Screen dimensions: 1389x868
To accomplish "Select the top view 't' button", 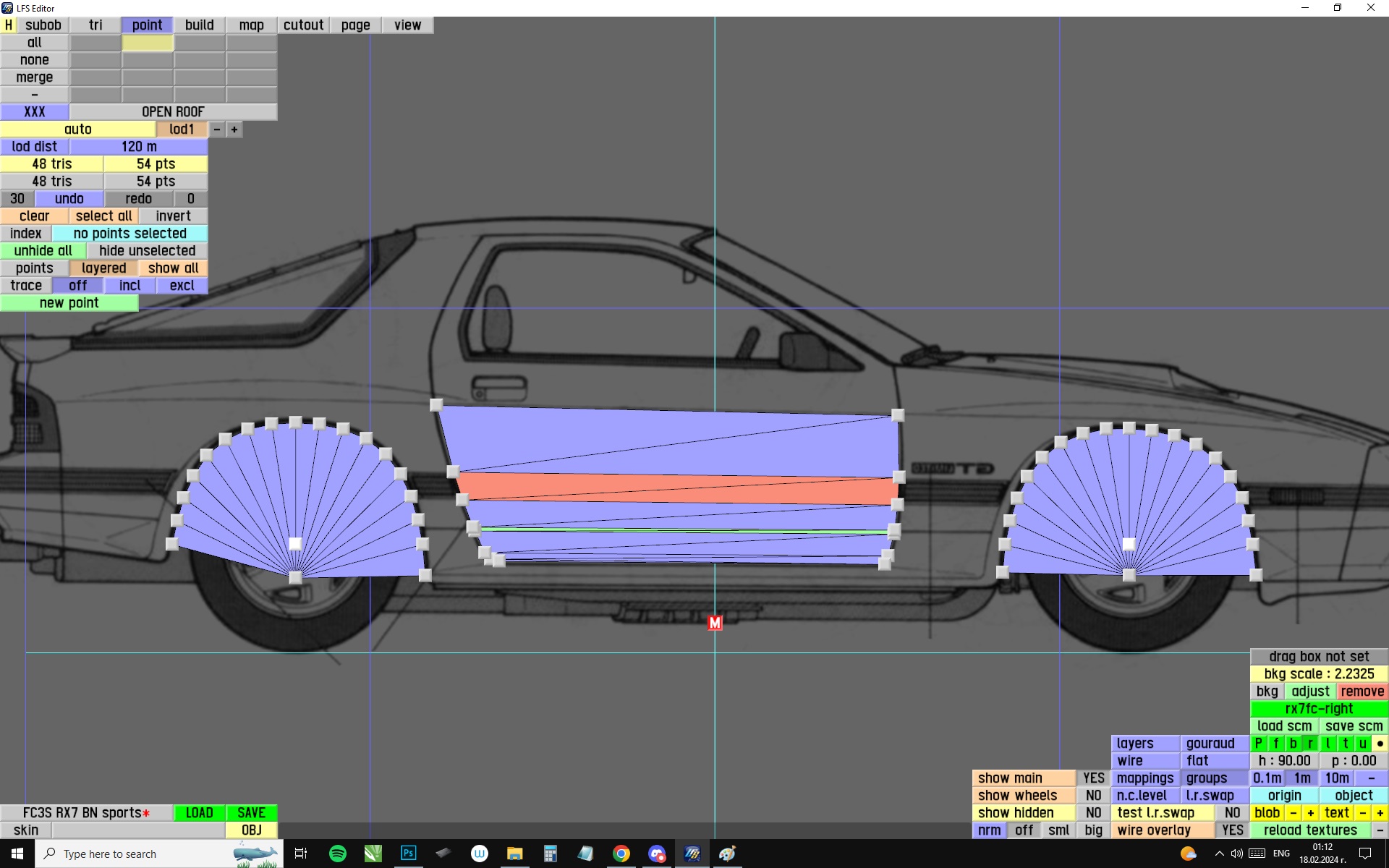I will (1345, 744).
